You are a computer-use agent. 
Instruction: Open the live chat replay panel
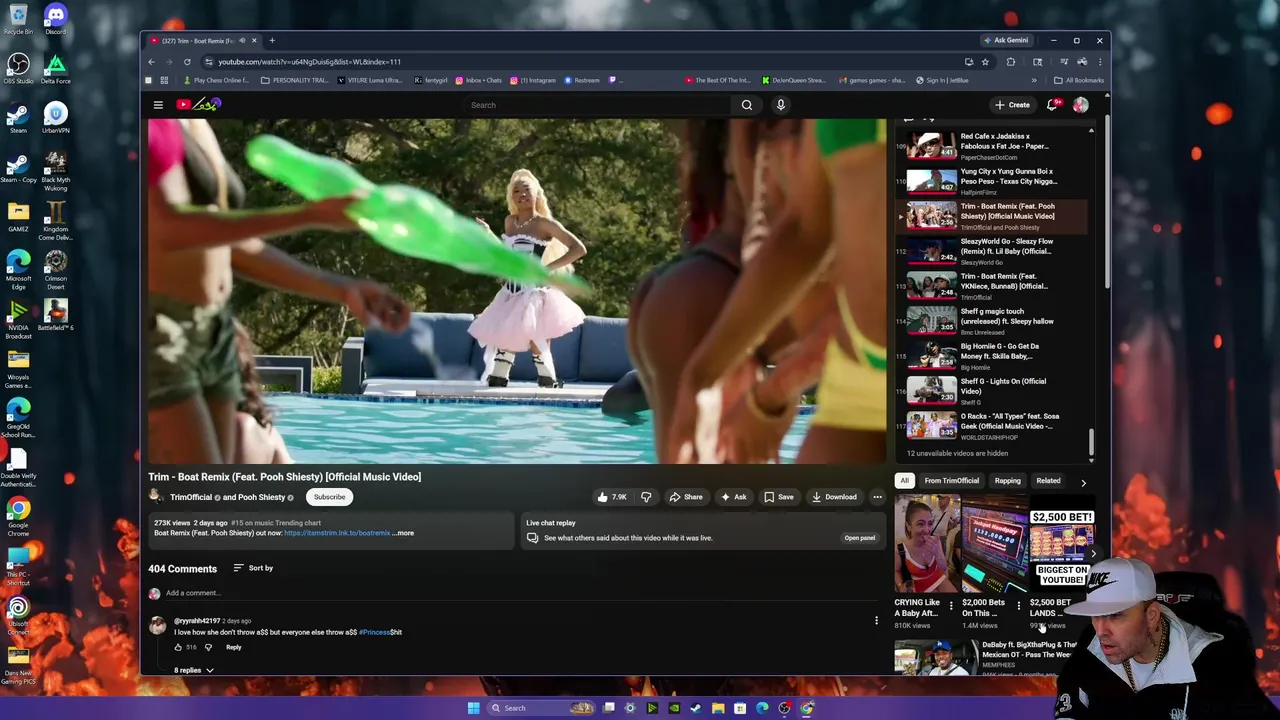pyautogui.click(x=860, y=538)
